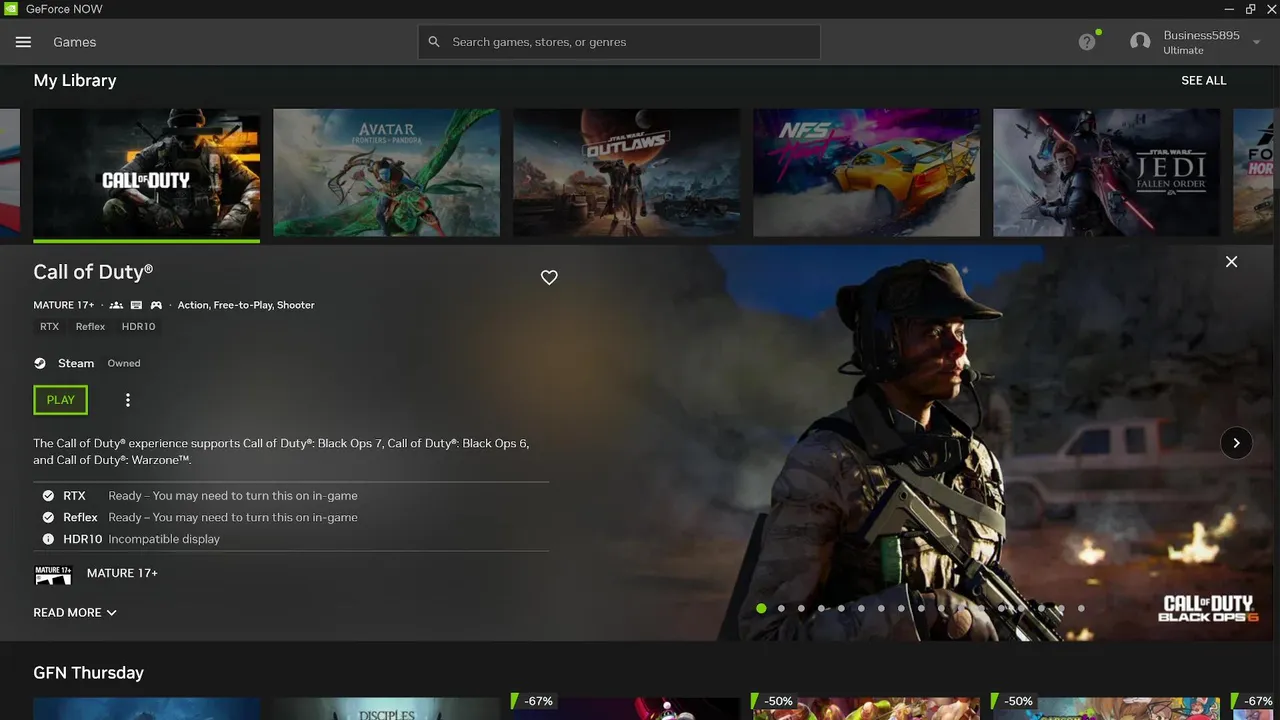1280x720 pixels.
Task: Select the third carousel dot
Action: tap(801, 608)
